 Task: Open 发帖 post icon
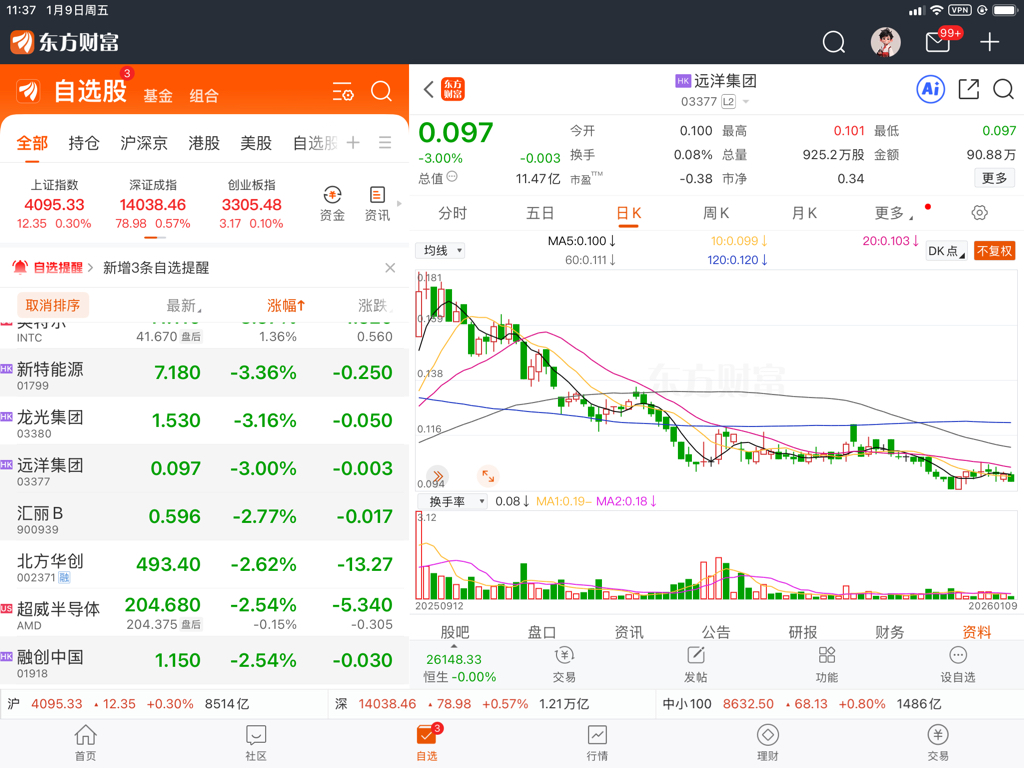point(696,664)
